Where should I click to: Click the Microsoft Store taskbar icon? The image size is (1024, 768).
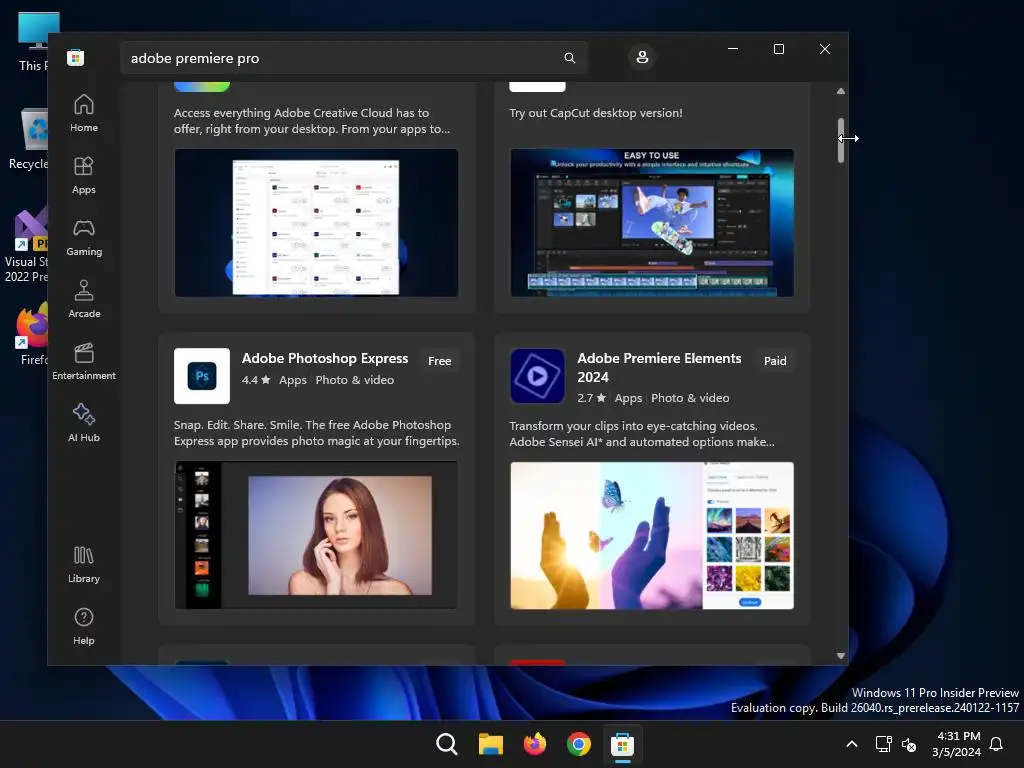622,744
